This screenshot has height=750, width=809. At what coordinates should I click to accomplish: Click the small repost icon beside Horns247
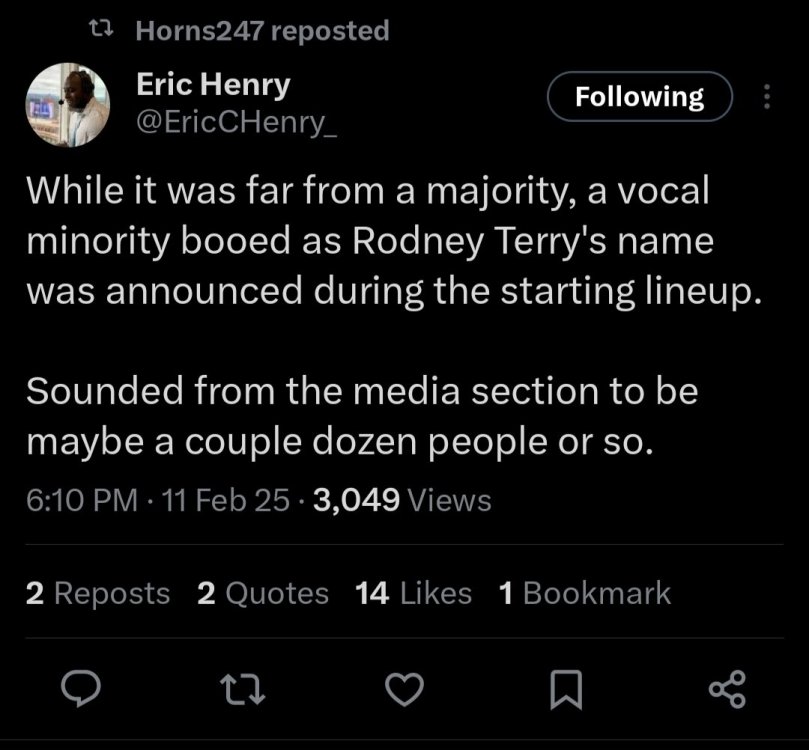102,32
